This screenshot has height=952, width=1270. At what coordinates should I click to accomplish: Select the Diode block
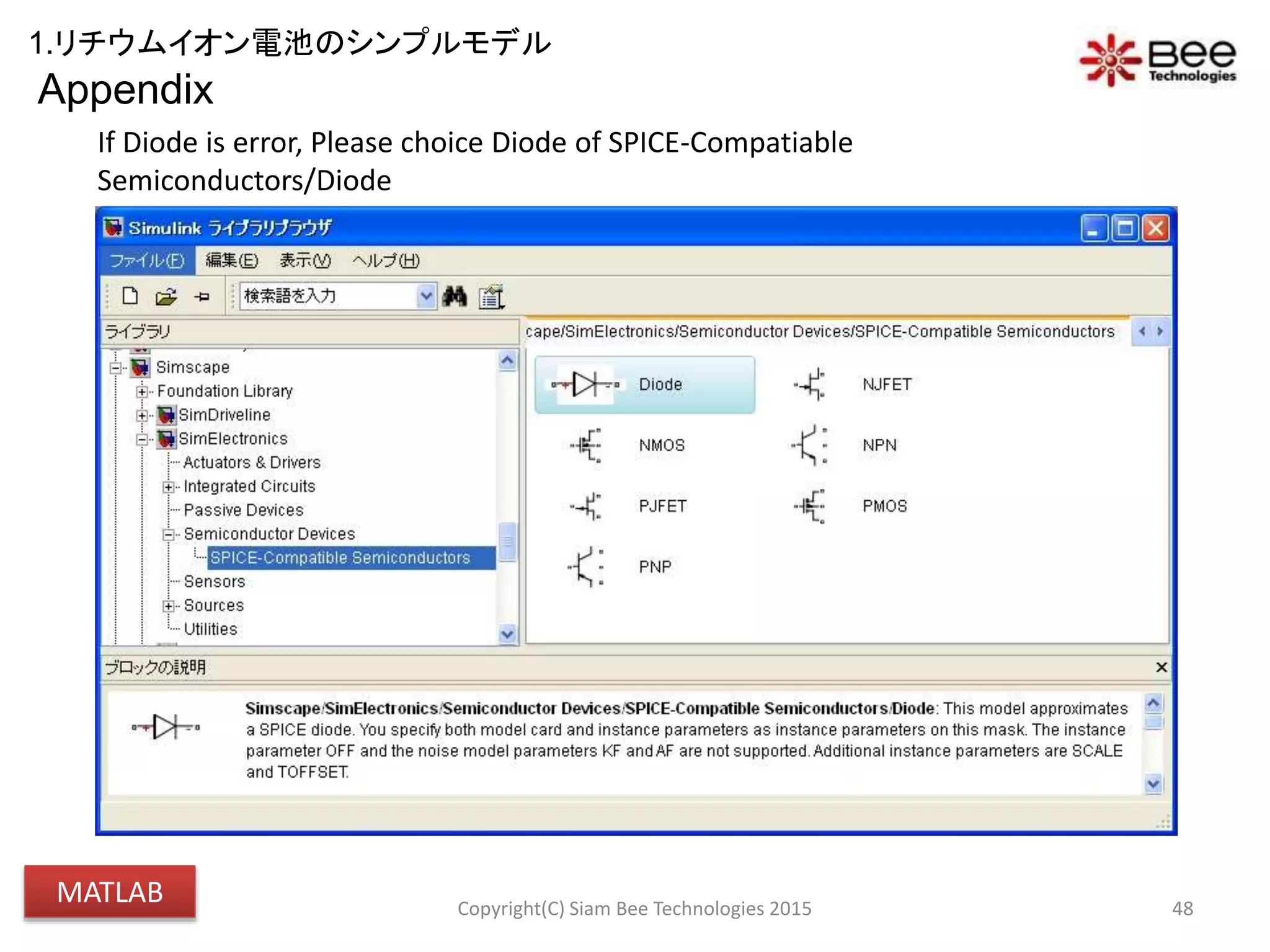[645, 384]
